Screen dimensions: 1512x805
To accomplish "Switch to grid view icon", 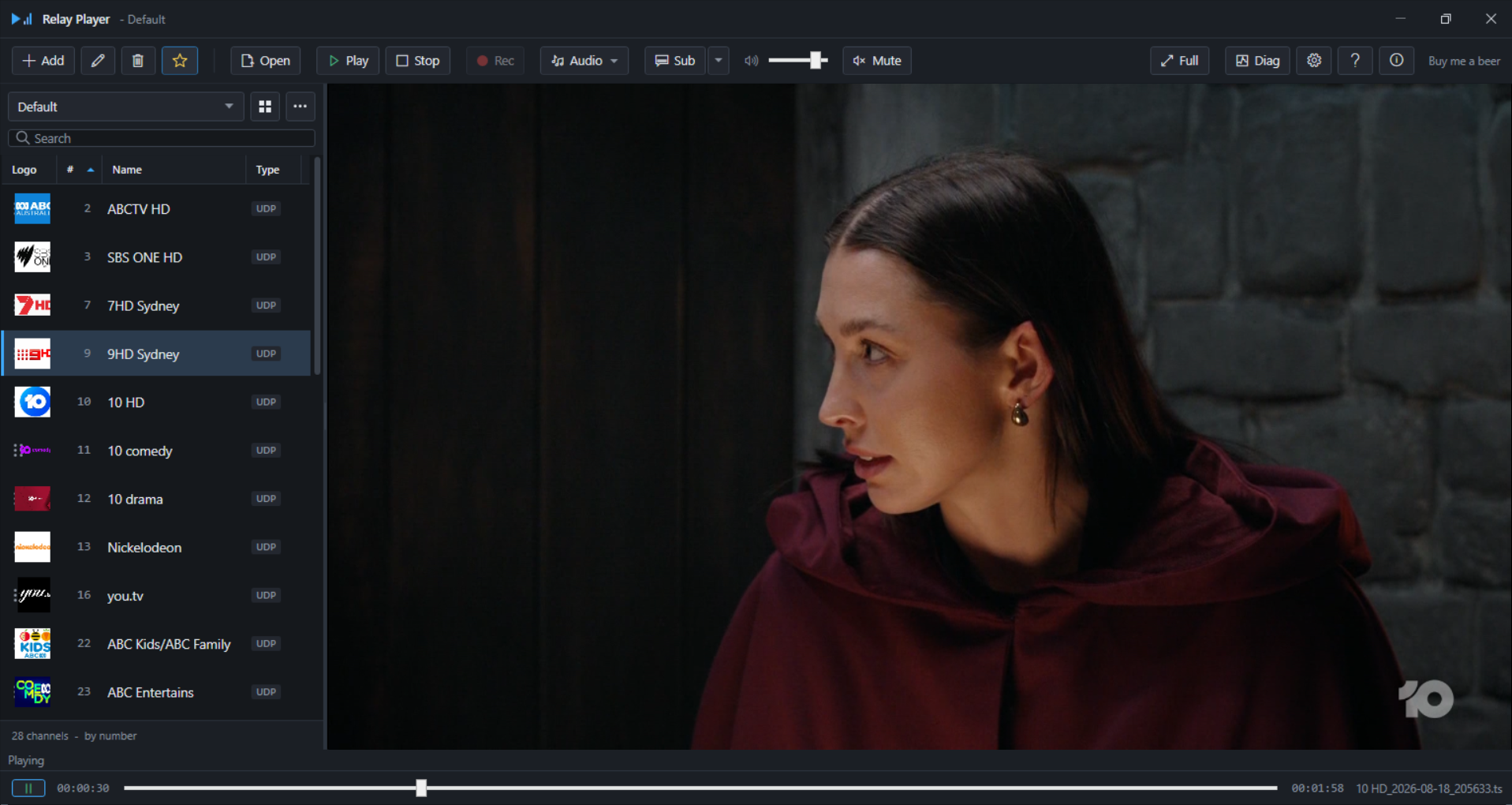I will coord(265,107).
